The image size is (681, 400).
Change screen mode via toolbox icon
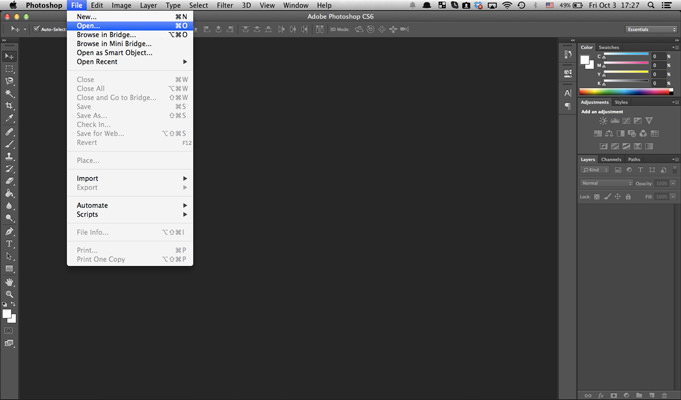8,343
